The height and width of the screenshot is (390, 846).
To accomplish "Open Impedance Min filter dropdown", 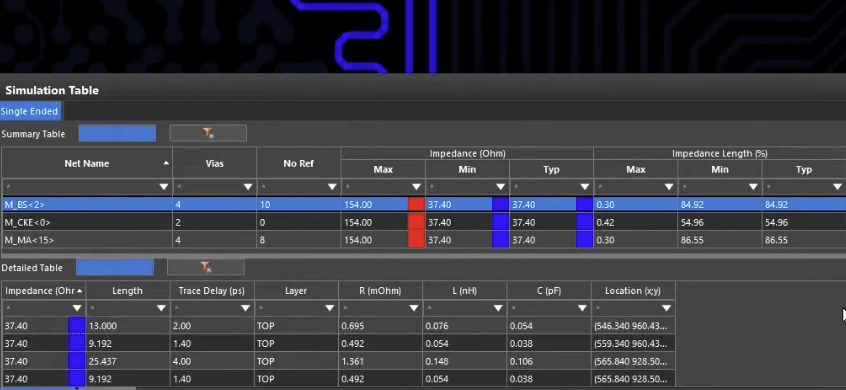I will tap(501, 187).
